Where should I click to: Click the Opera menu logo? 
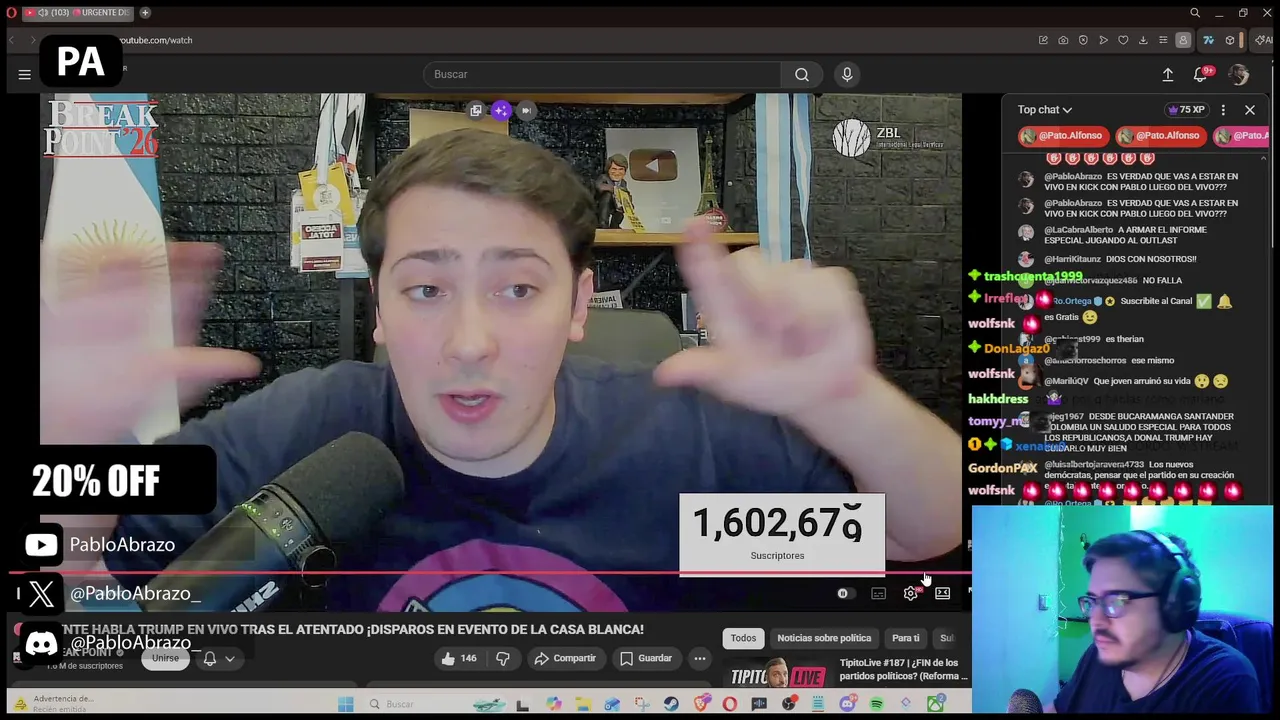click(11, 13)
